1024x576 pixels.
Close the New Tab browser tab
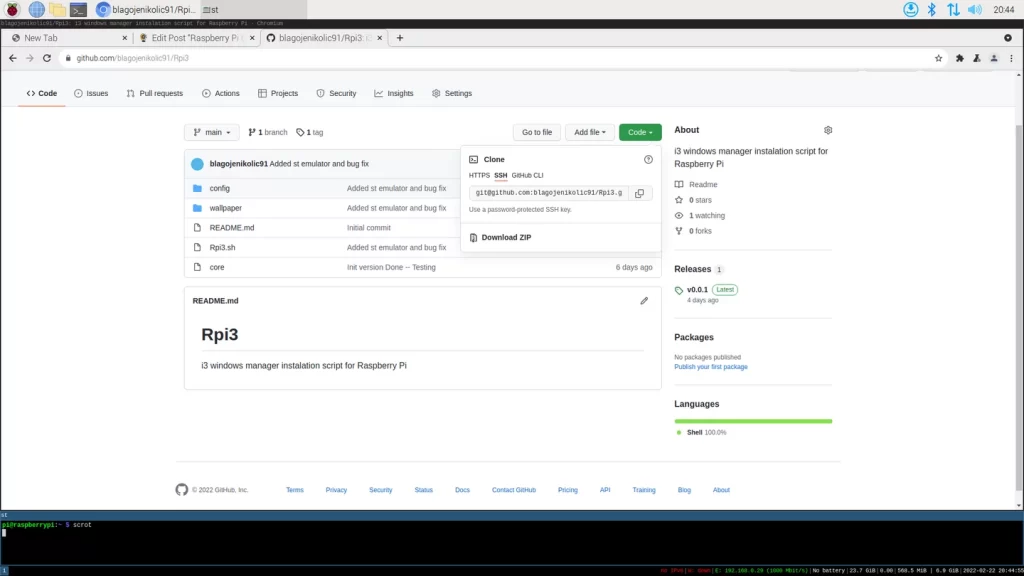click(x=125, y=38)
